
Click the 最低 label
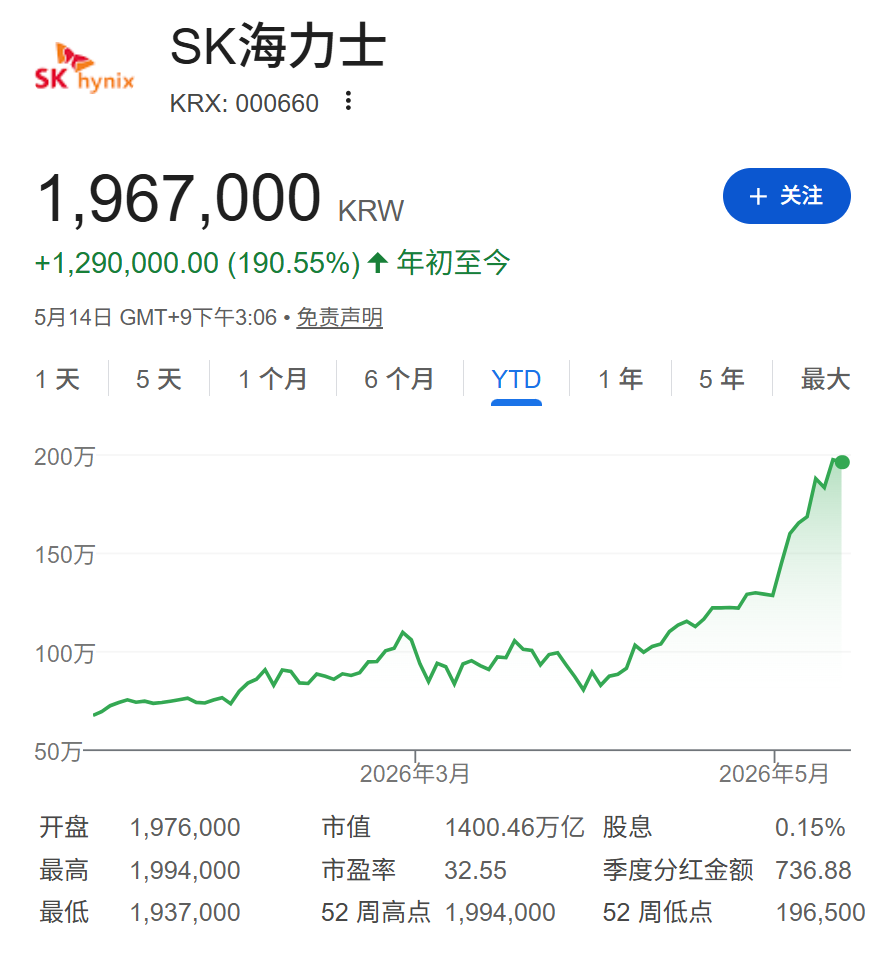pyautogui.click(x=64, y=912)
